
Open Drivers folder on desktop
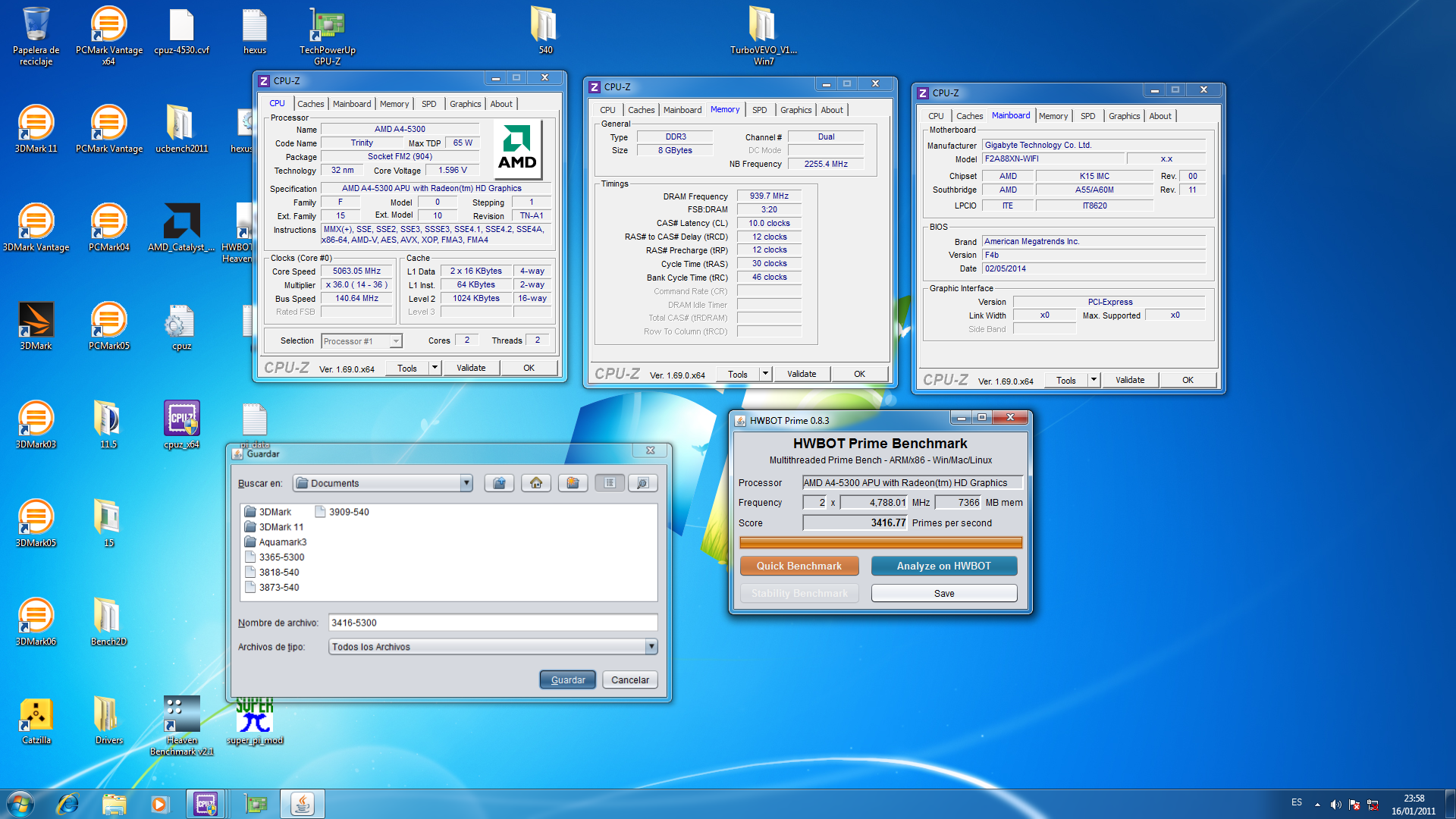108,721
